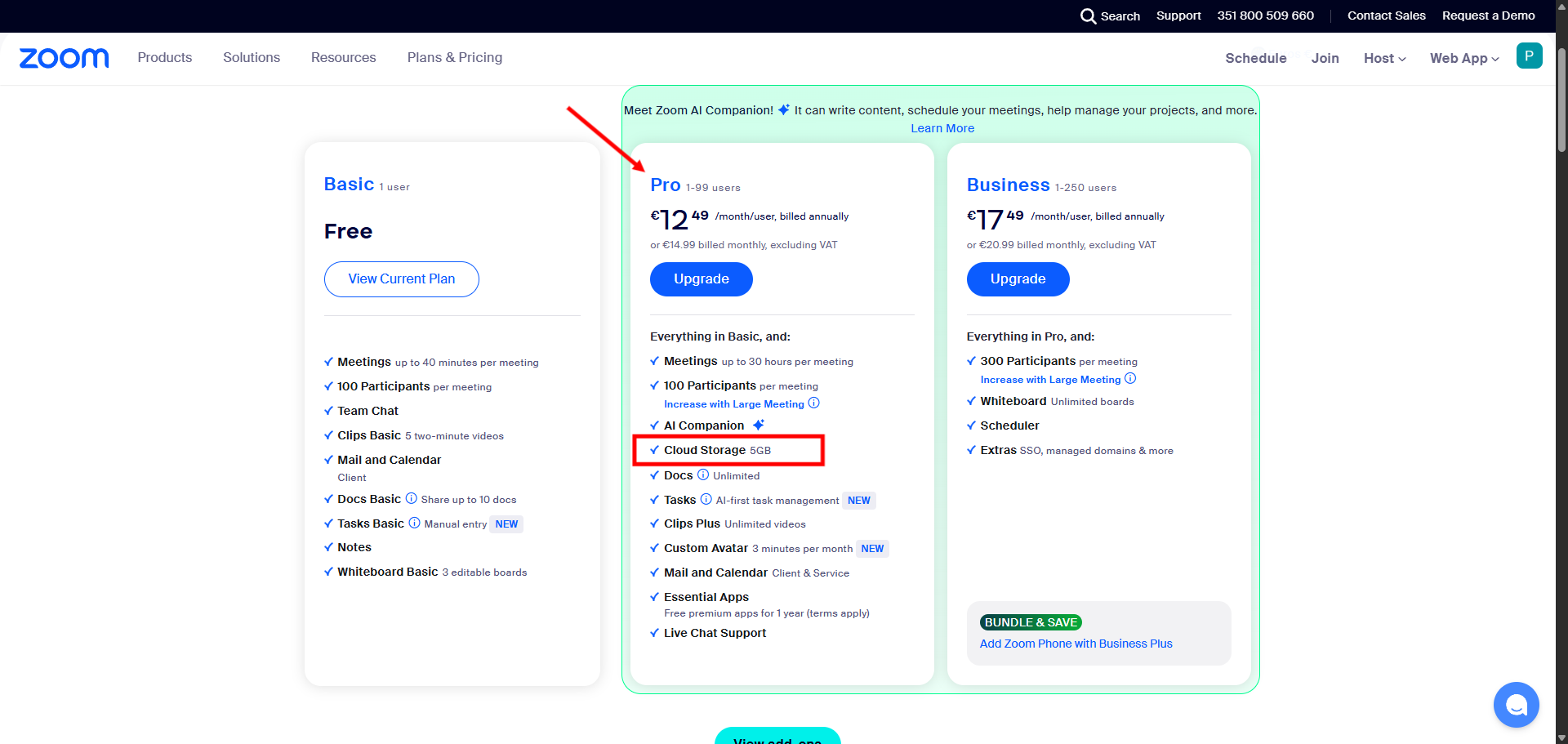Click Team Chat feature text
The width and height of the screenshot is (1568, 744).
point(367,411)
